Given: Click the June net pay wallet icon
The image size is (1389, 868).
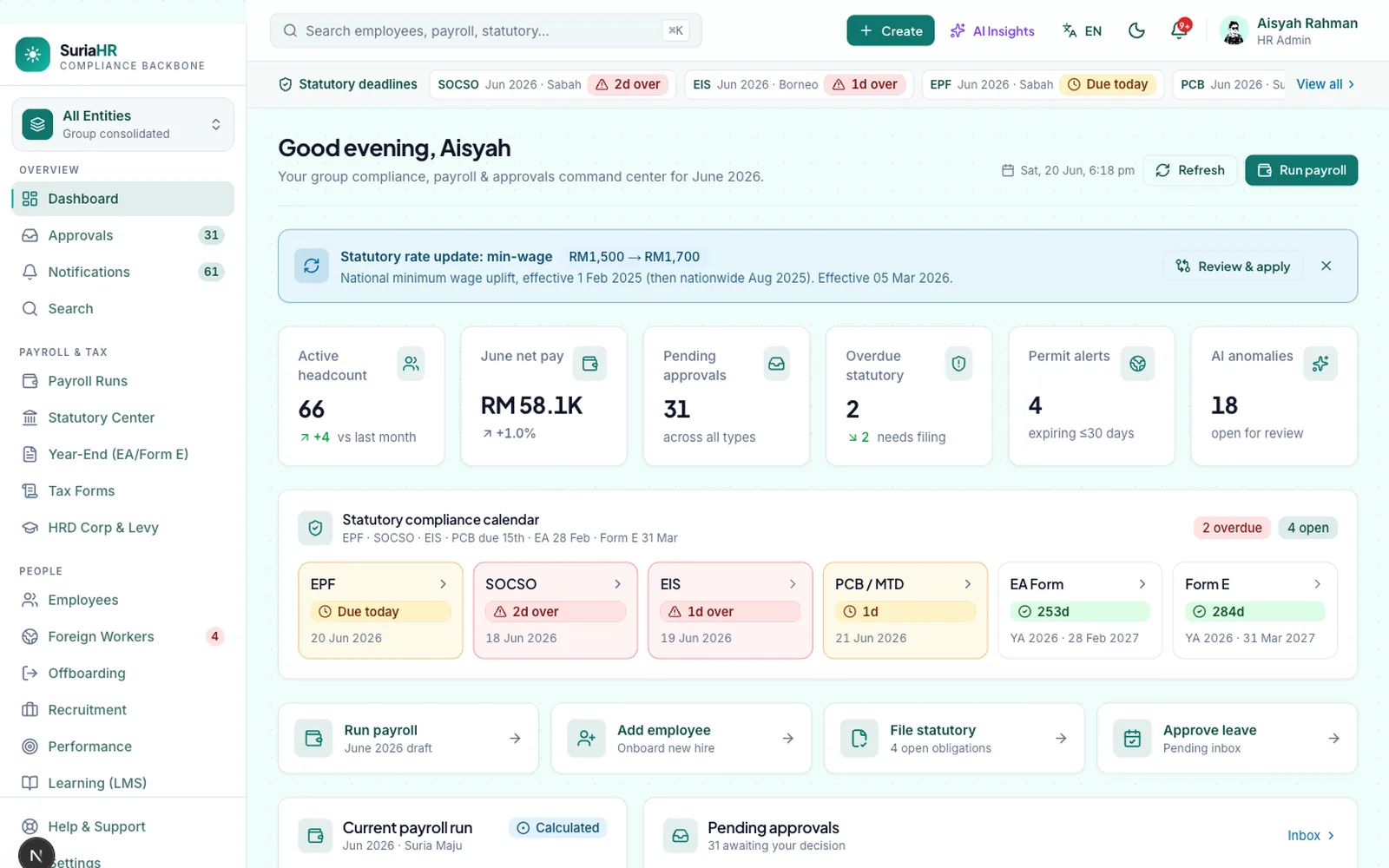Looking at the screenshot, I should click(x=589, y=364).
